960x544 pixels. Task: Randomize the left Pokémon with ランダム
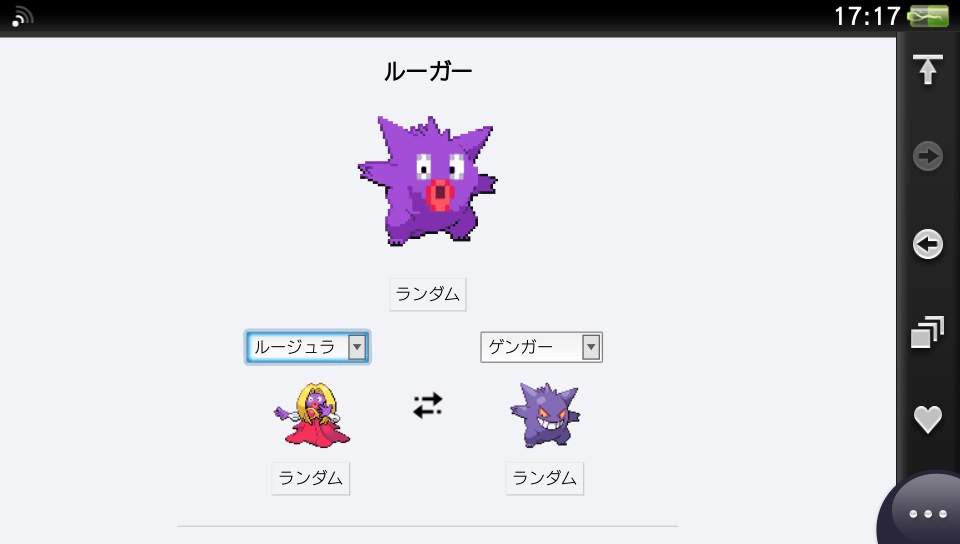point(310,478)
